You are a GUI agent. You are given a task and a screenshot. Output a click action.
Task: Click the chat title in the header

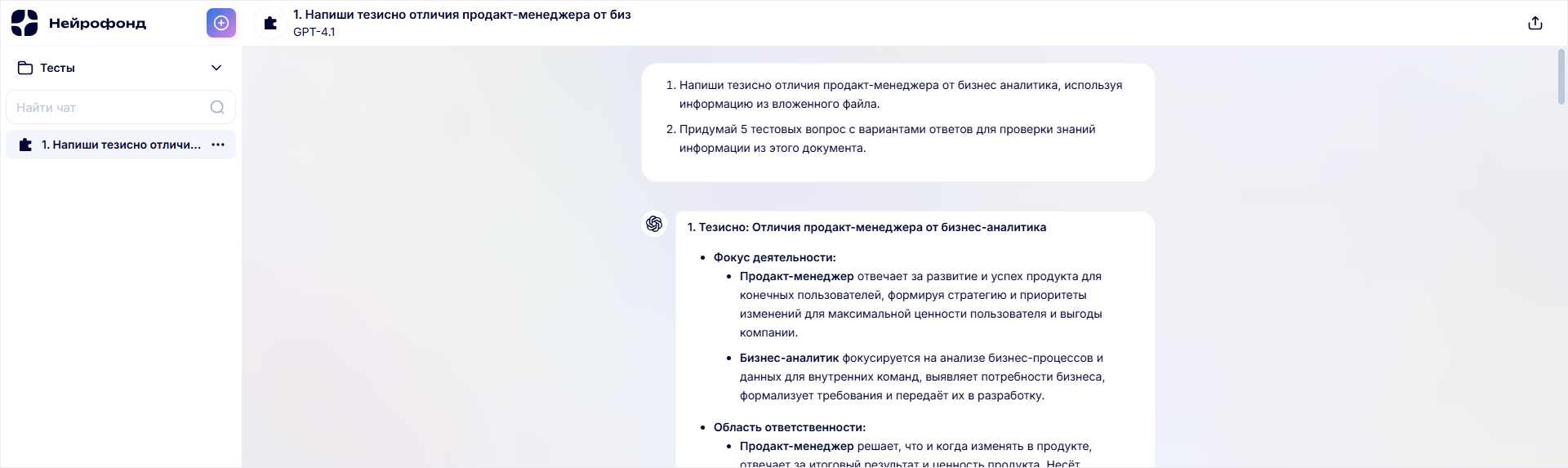pyautogui.click(x=462, y=15)
